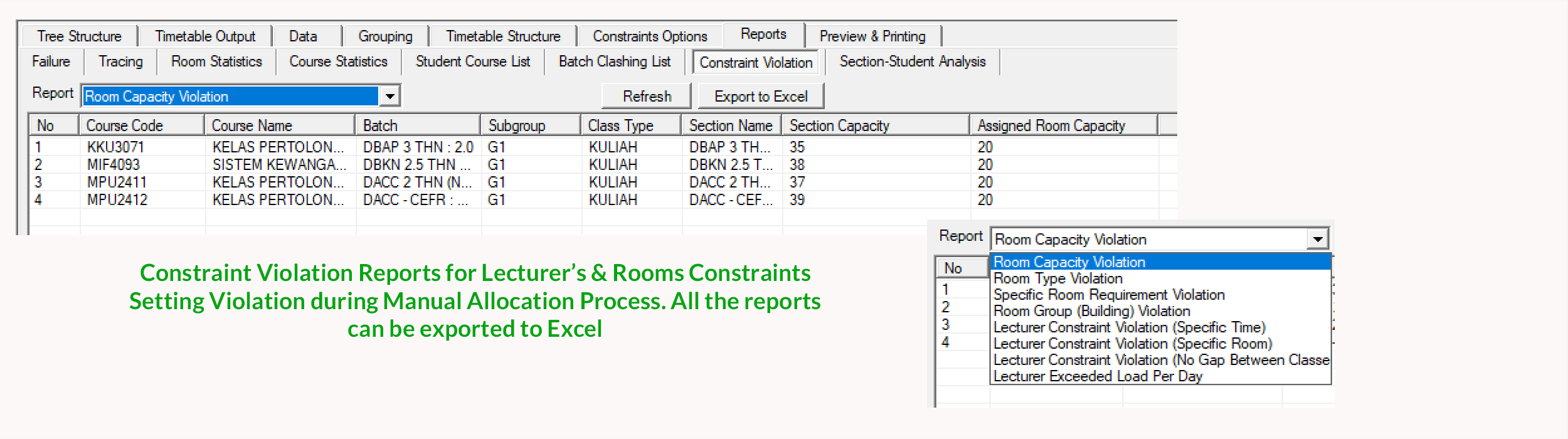Image resolution: width=1568 pixels, height=439 pixels.
Task: Choose Lecturer Constraint Violation (Specific Time)
Action: pyautogui.click(x=1129, y=327)
